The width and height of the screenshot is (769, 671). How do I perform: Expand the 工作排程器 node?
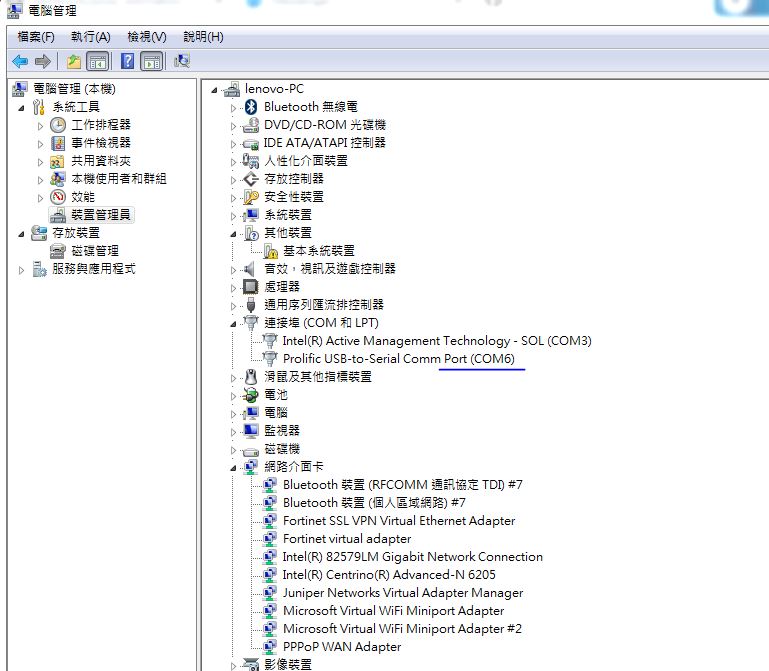click(x=40, y=126)
